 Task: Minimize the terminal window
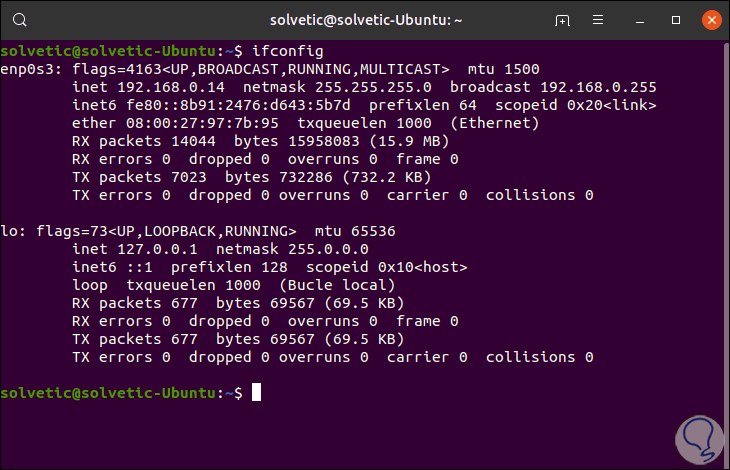642,20
